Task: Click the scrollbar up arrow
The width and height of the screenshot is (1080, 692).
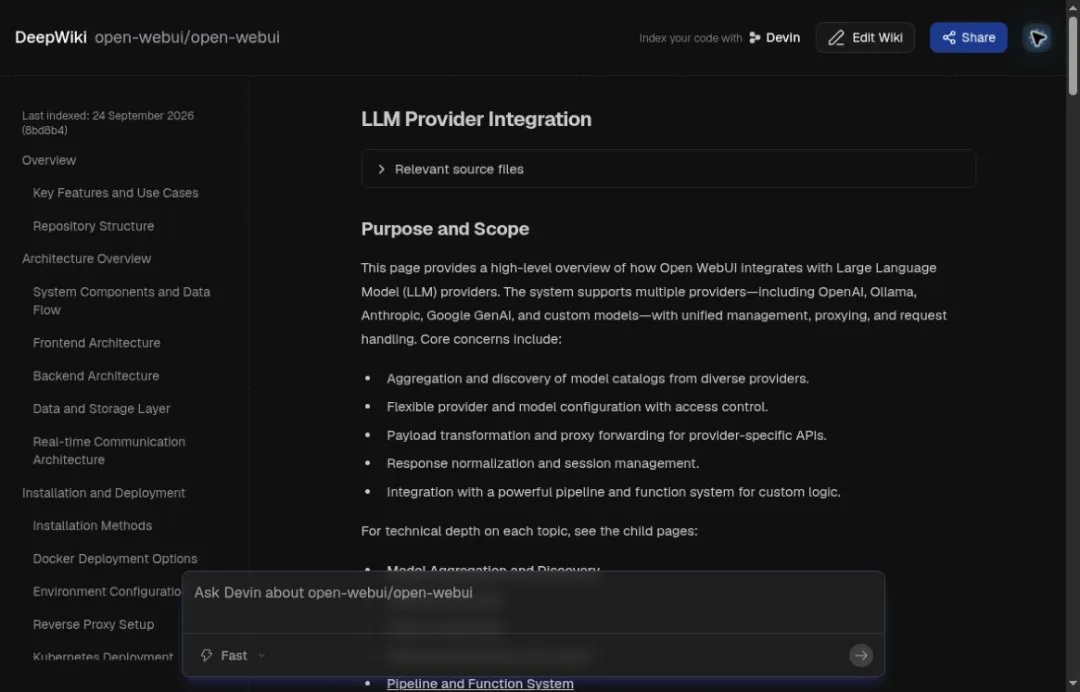Action: click(x=1072, y=6)
